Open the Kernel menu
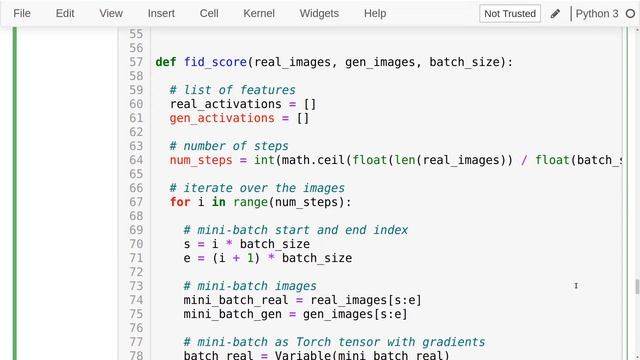 tap(259, 13)
